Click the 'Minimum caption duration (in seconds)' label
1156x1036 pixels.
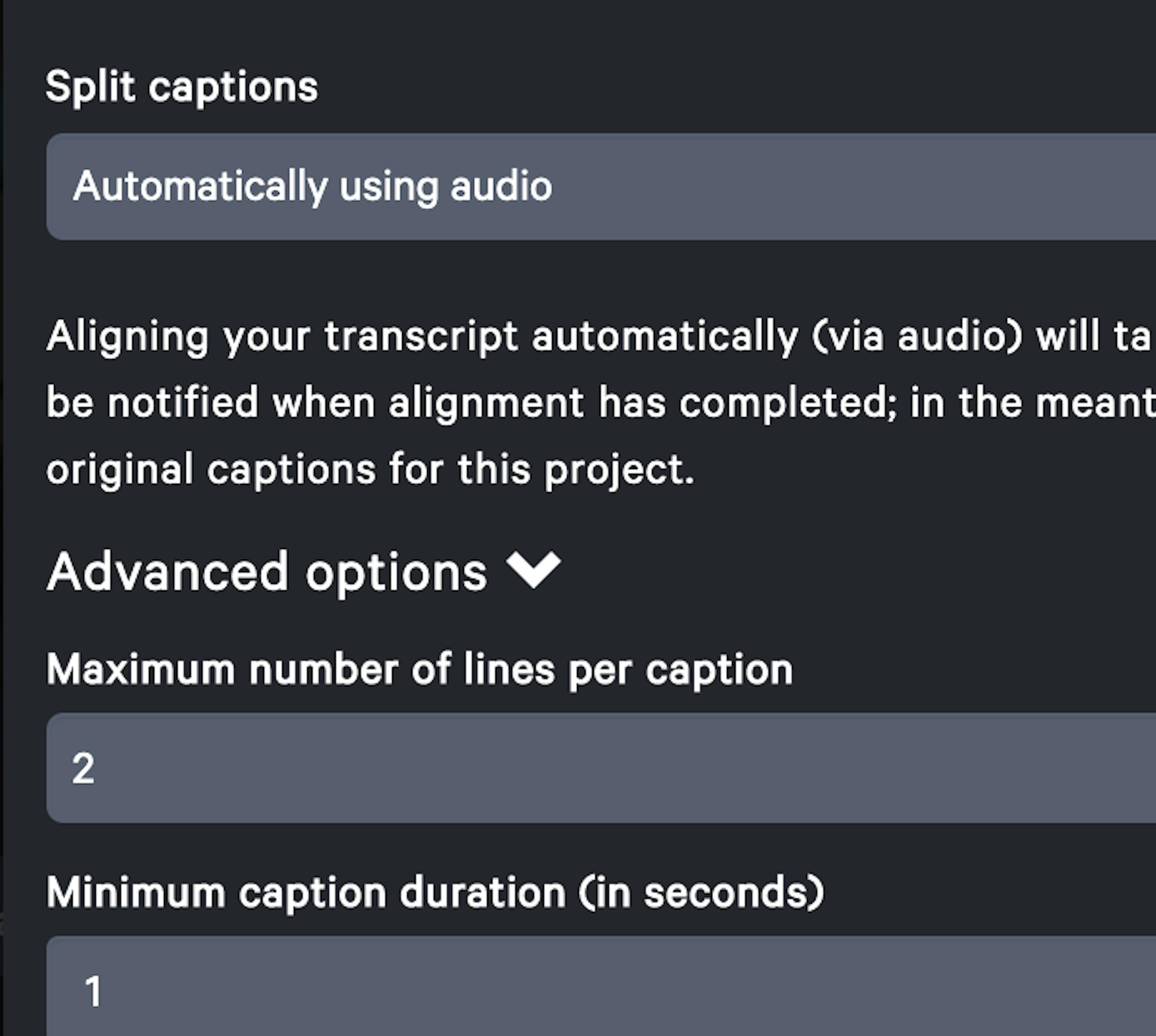tap(435, 893)
